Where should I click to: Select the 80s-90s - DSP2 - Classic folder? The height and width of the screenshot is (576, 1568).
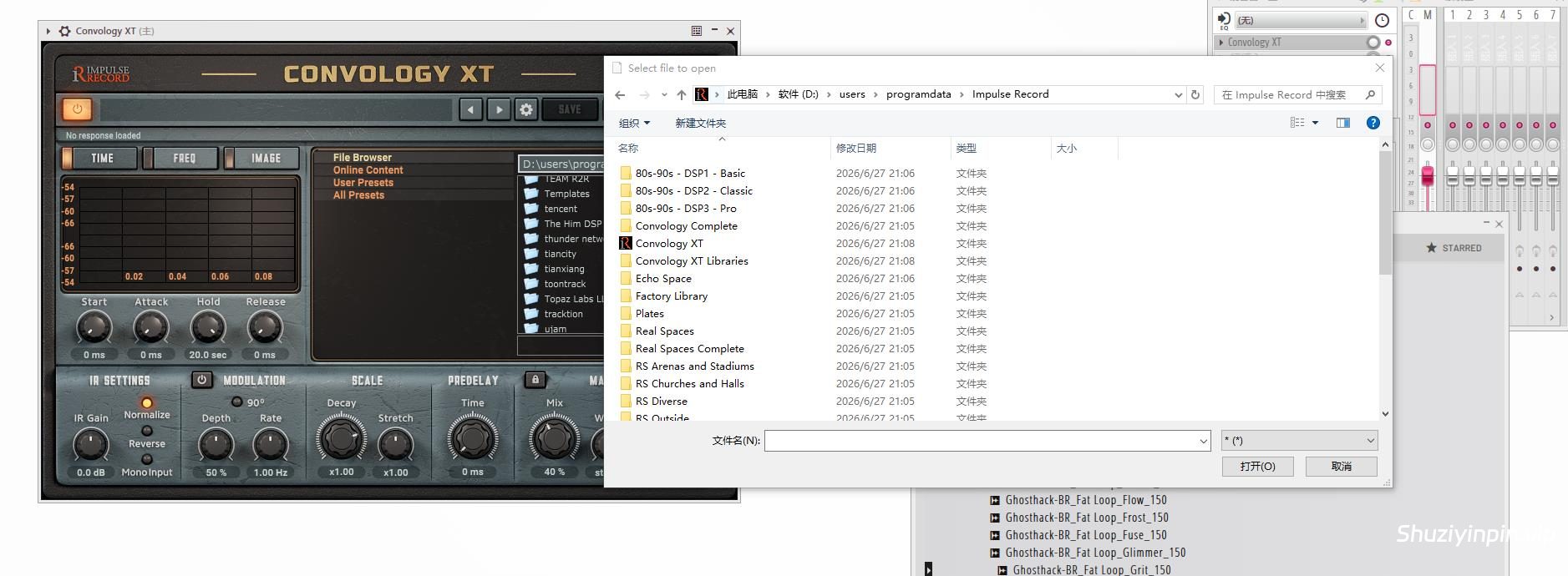(693, 190)
